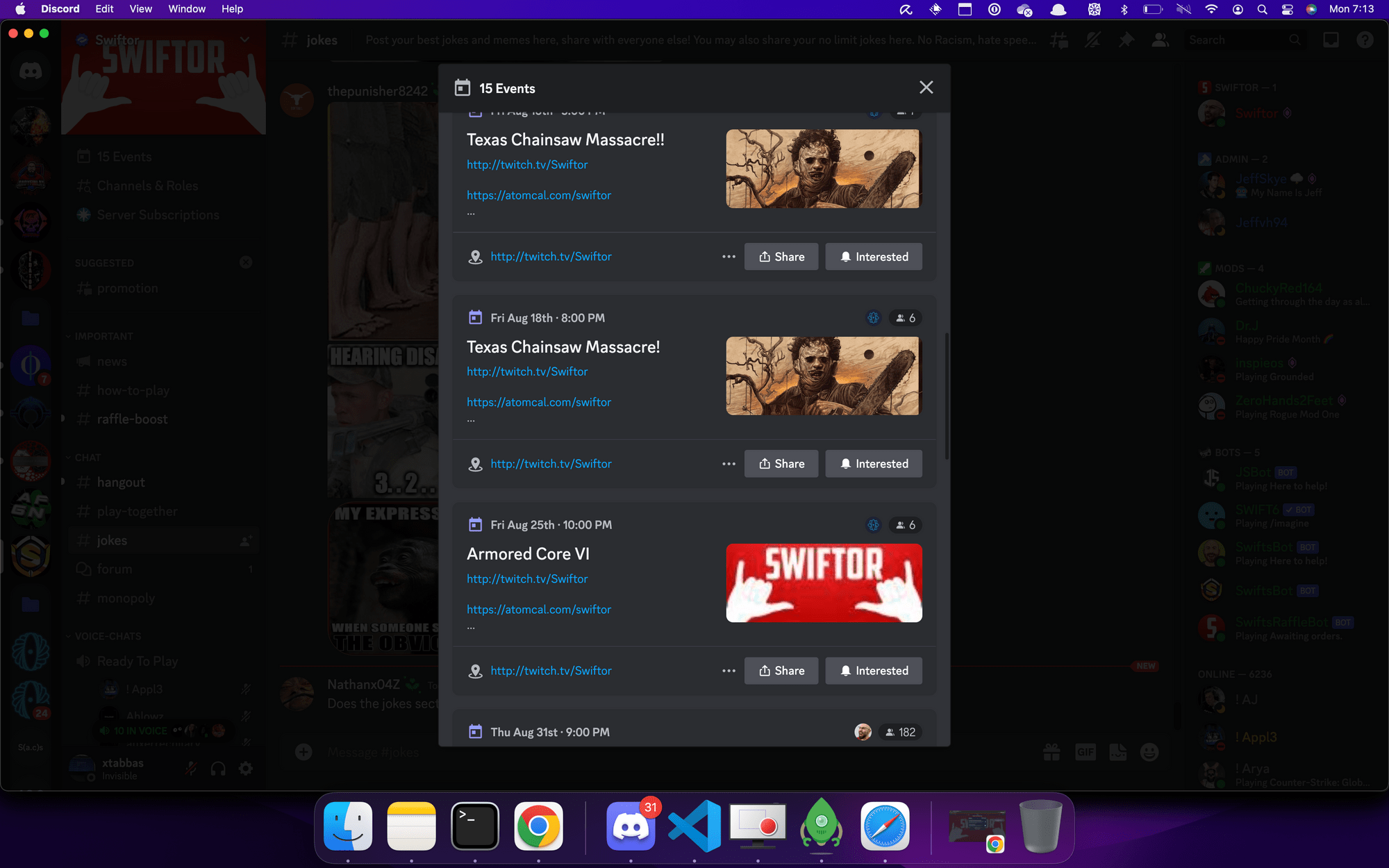Open the Edit menu in menu bar
The height and width of the screenshot is (868, 1389).
point(105,9)
